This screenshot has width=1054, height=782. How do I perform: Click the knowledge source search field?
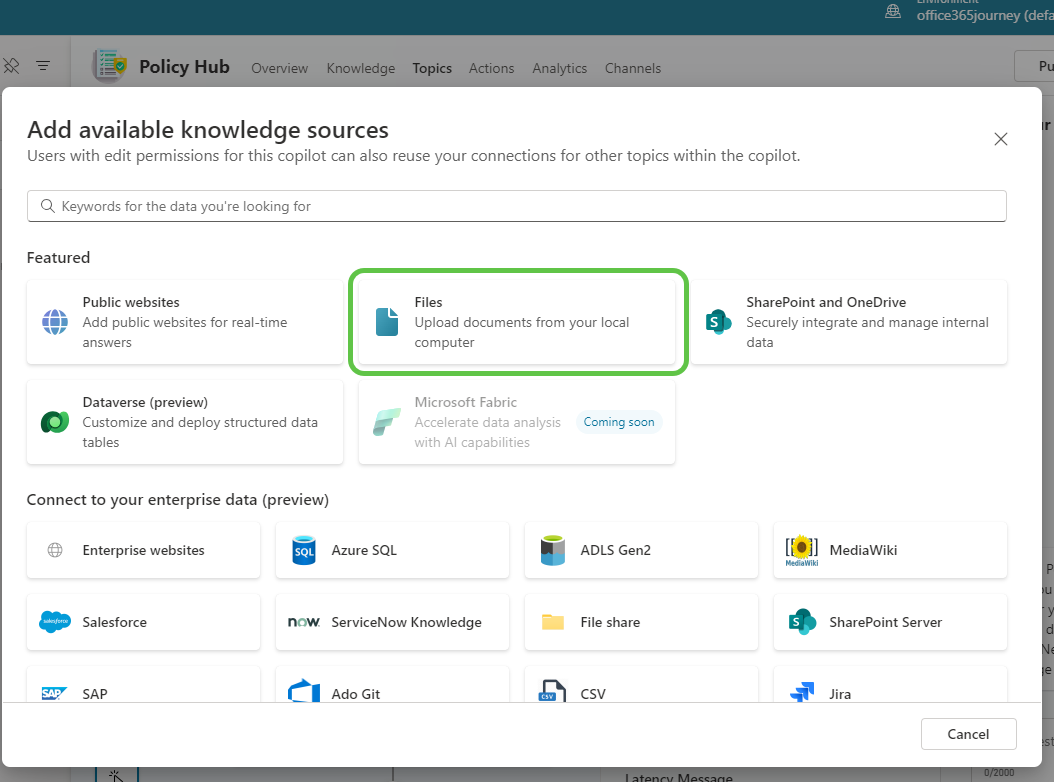[517, 205]
